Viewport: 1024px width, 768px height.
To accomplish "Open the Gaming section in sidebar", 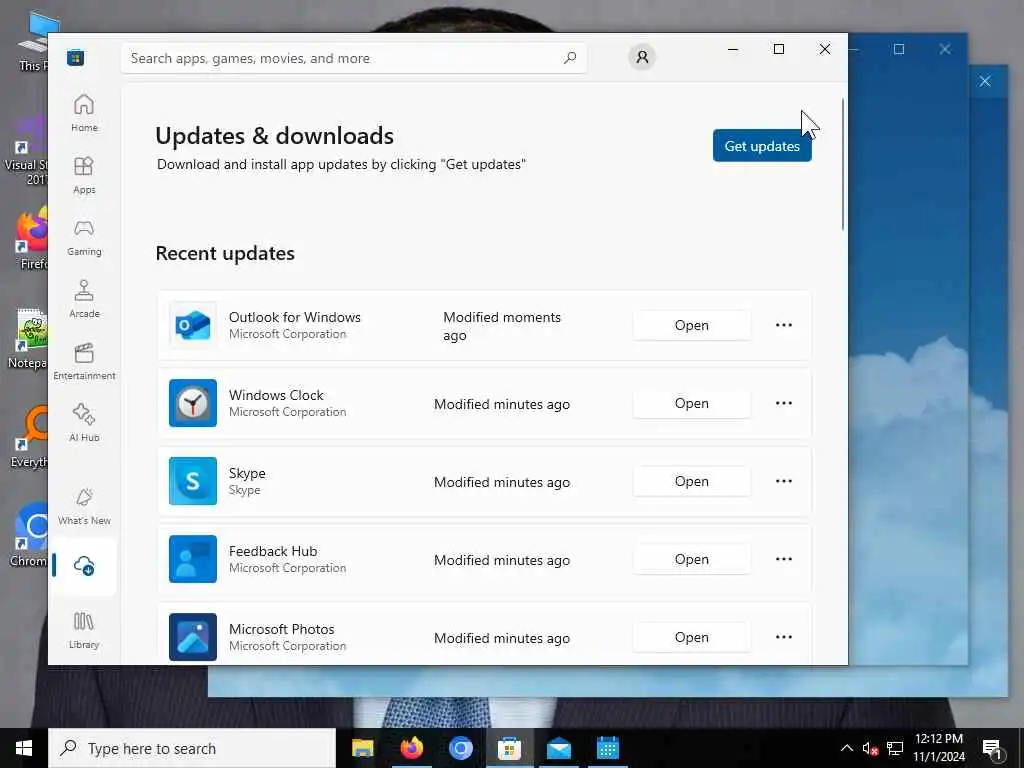I will point(84,237).
